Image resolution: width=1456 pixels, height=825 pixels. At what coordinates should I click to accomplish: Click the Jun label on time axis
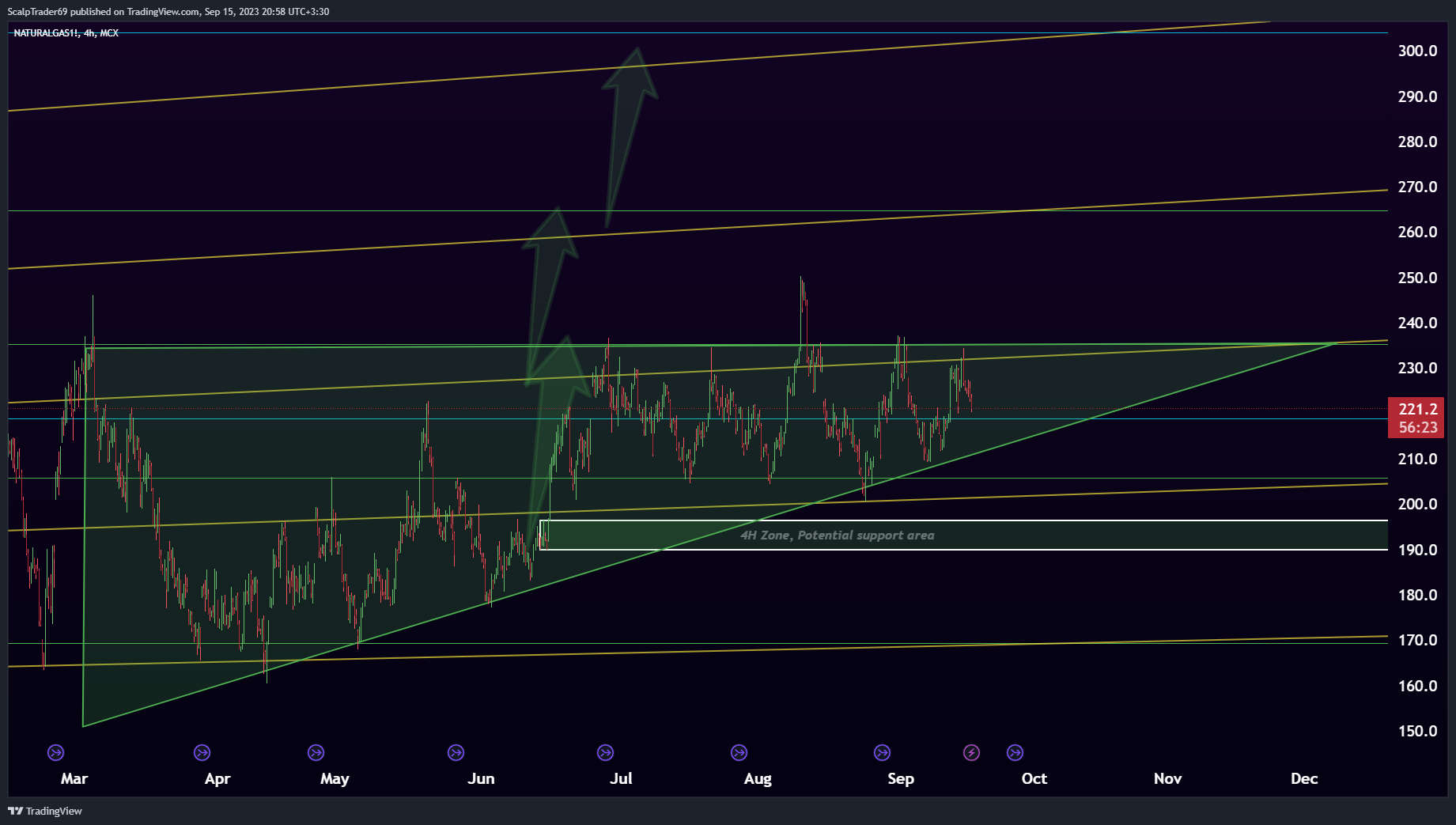(481, 778)
